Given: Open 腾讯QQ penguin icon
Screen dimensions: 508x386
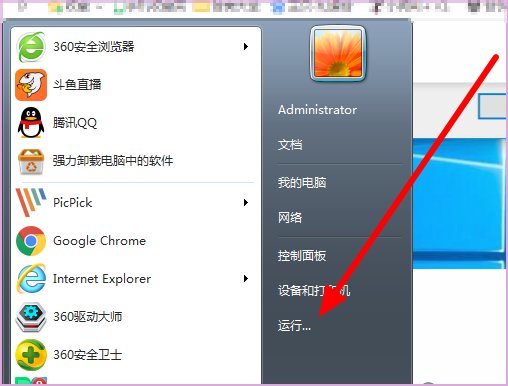Looking at the screenshot, I should [x=31, y=123].
